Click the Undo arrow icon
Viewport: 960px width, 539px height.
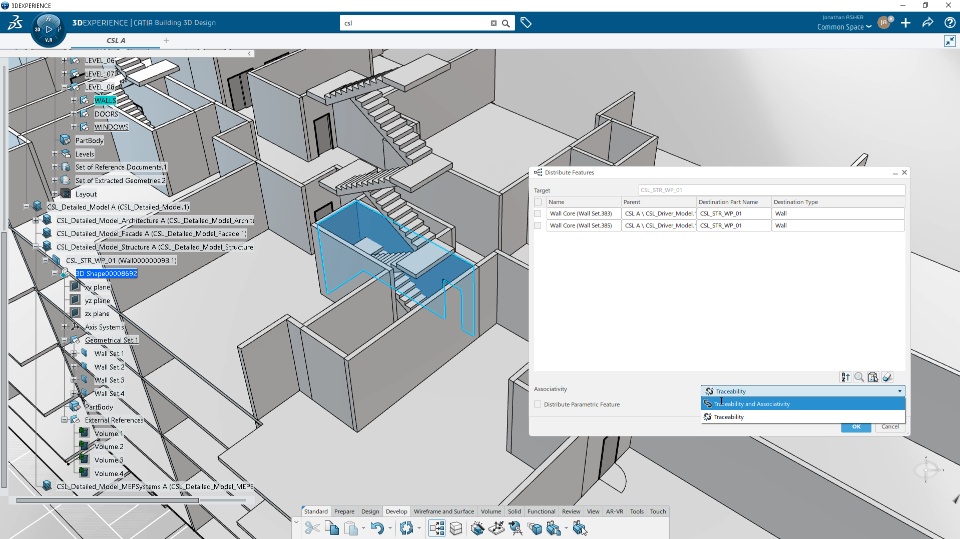[x=377, y=528]
